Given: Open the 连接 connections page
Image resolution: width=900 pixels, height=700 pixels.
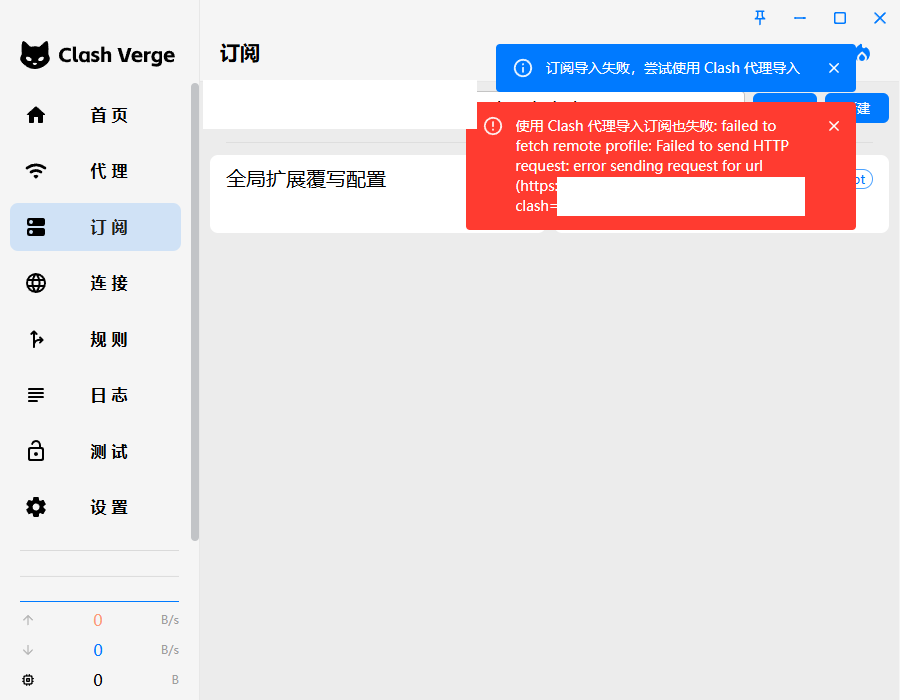Looking at the screenshot, I should (96, 283).
